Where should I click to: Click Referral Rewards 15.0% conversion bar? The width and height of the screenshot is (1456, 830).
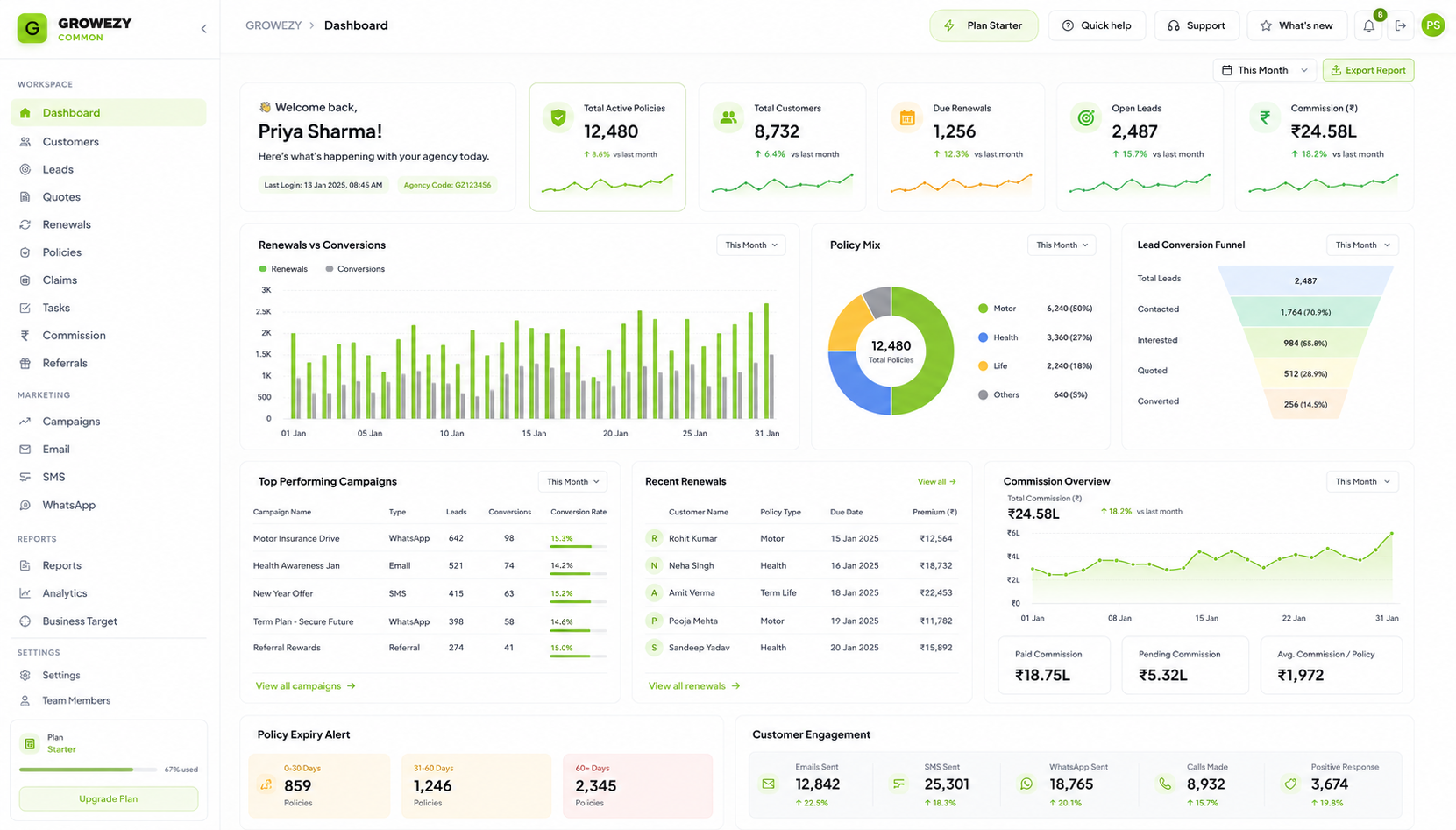578,656
